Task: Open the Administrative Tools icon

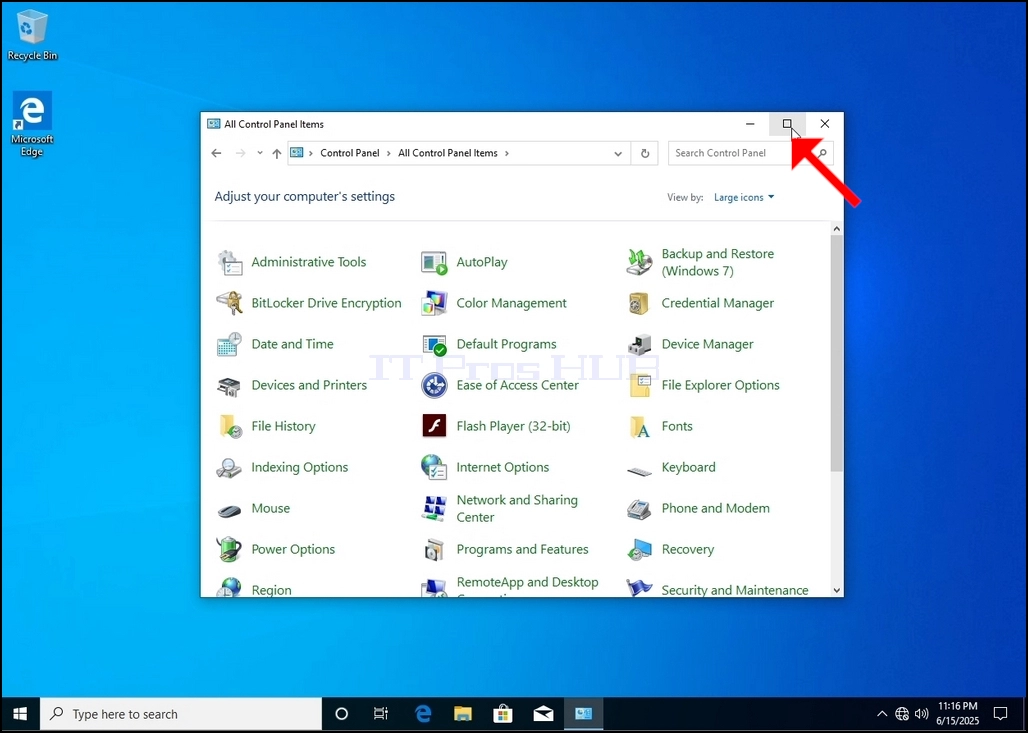Action: [x=229, y=262]
